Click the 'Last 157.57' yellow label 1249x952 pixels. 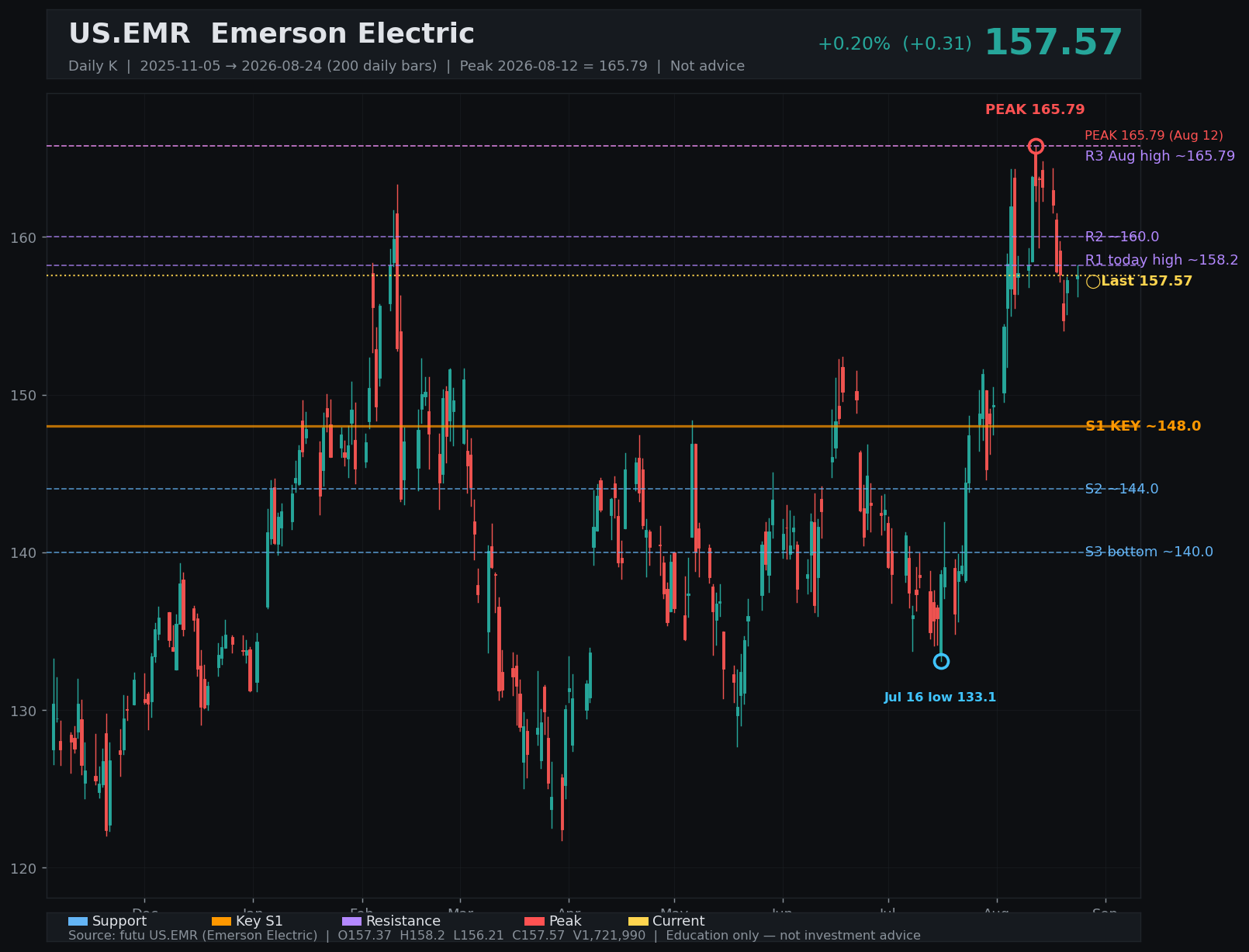pos(1147,281)
